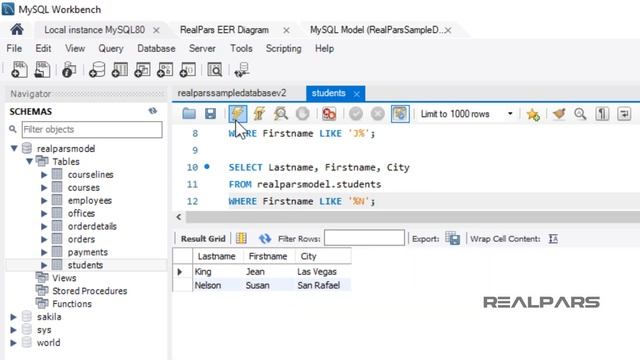Viewport: 640px width, 360px height.
Task: Sort by the Lastname column header
Action: tap(218, 256)
